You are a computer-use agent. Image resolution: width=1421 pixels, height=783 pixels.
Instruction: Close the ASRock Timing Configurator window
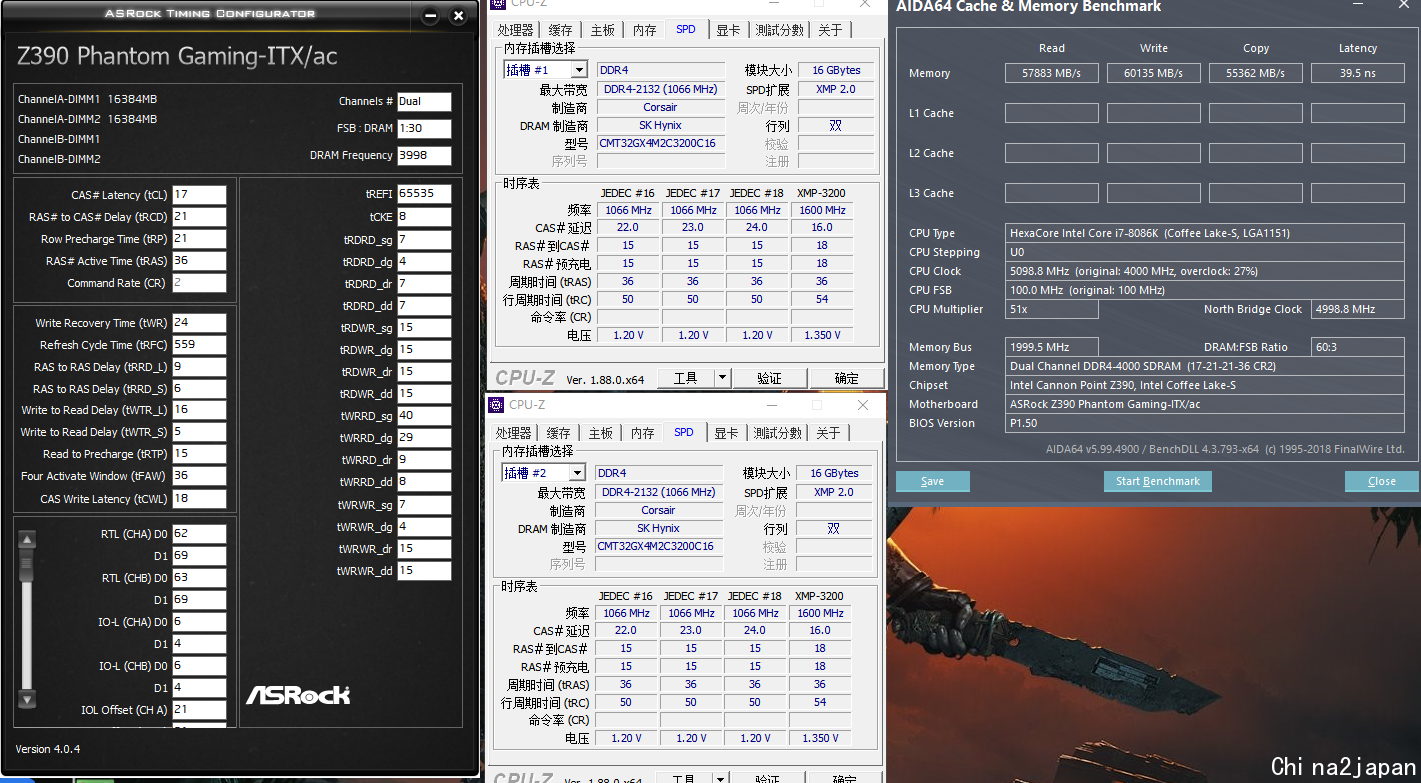[458, 16]
